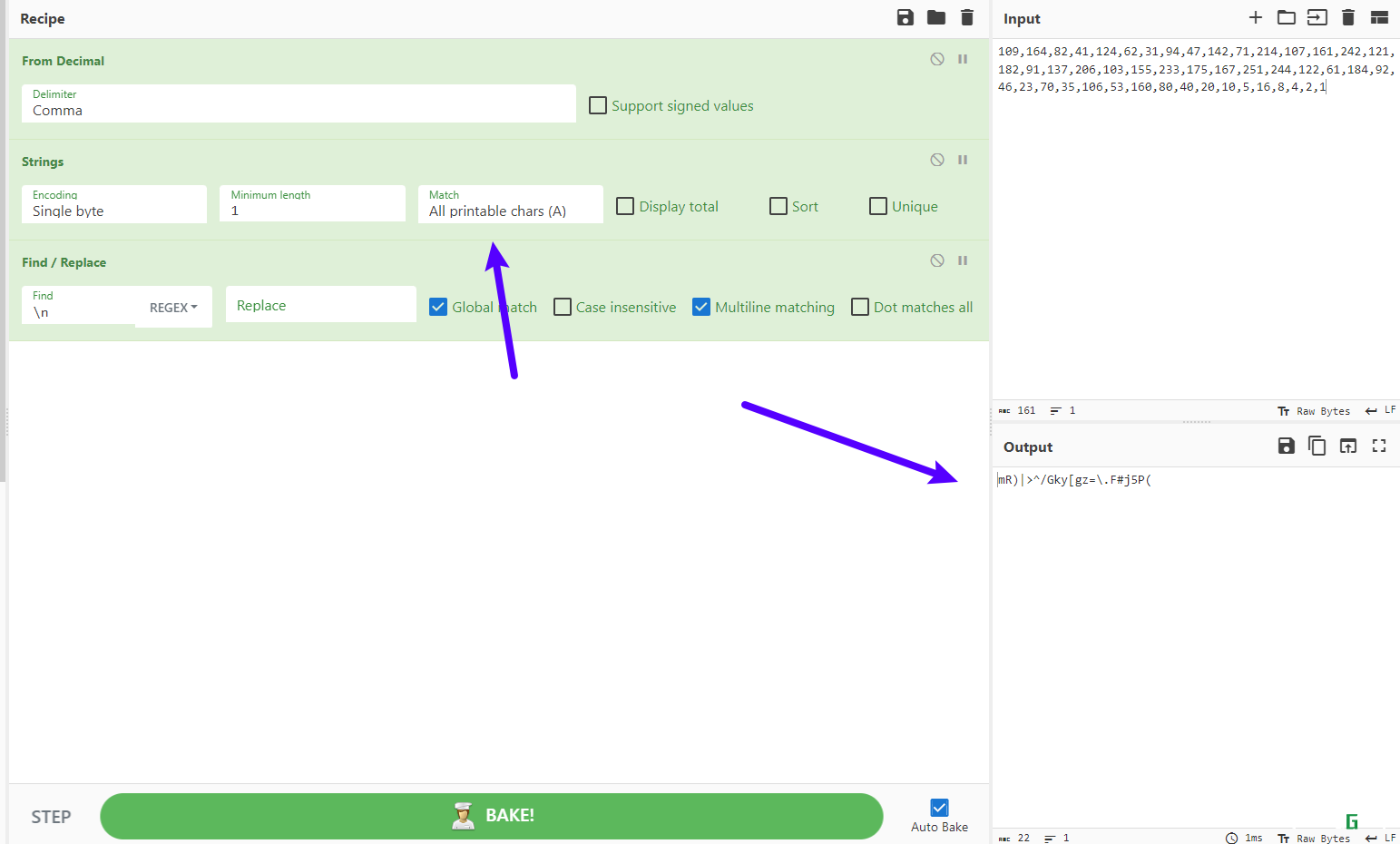Click the Output panel heading
The width and height of the screenshot is (1400, 844).
coord(1028,447)
